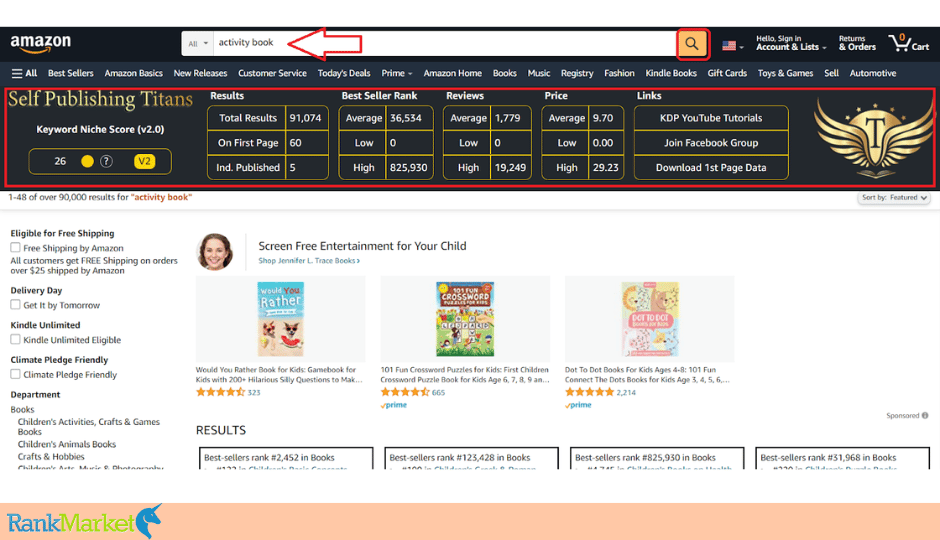The image size is (940, 540).
Task: Click Jennifer L. Trace author photo
Action: click(215, 252)
